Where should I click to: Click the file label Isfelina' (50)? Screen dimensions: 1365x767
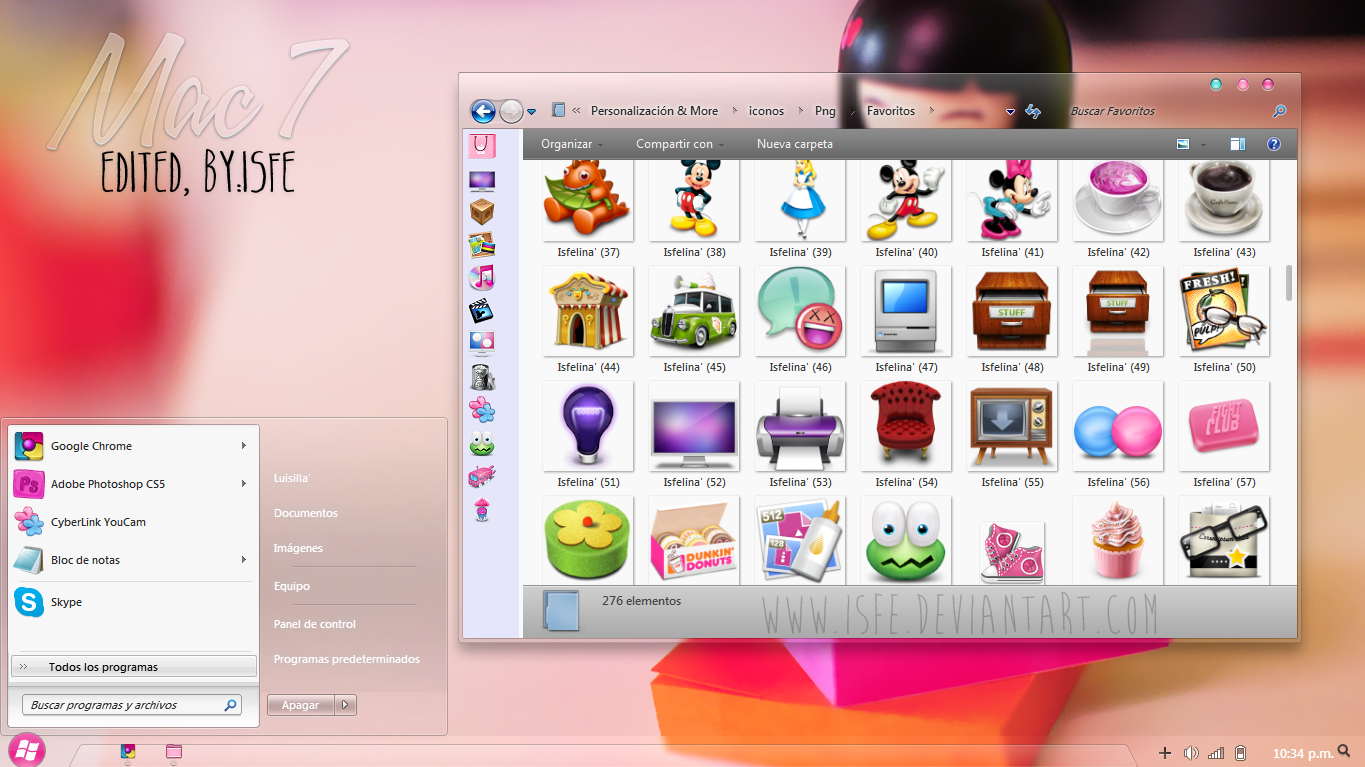1224,367
